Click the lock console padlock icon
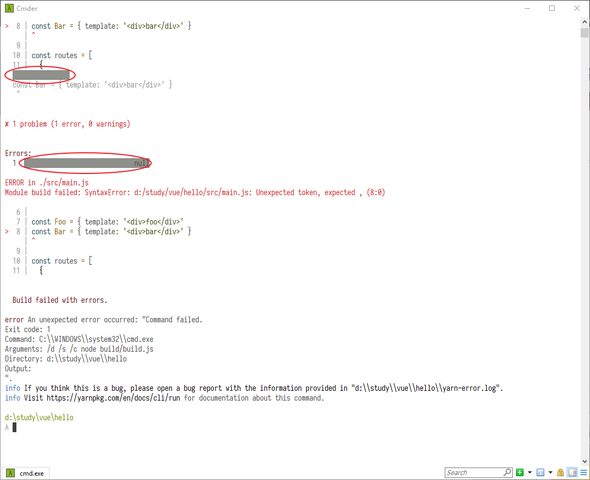Screen dimensions: 590x480 (560, 472)
